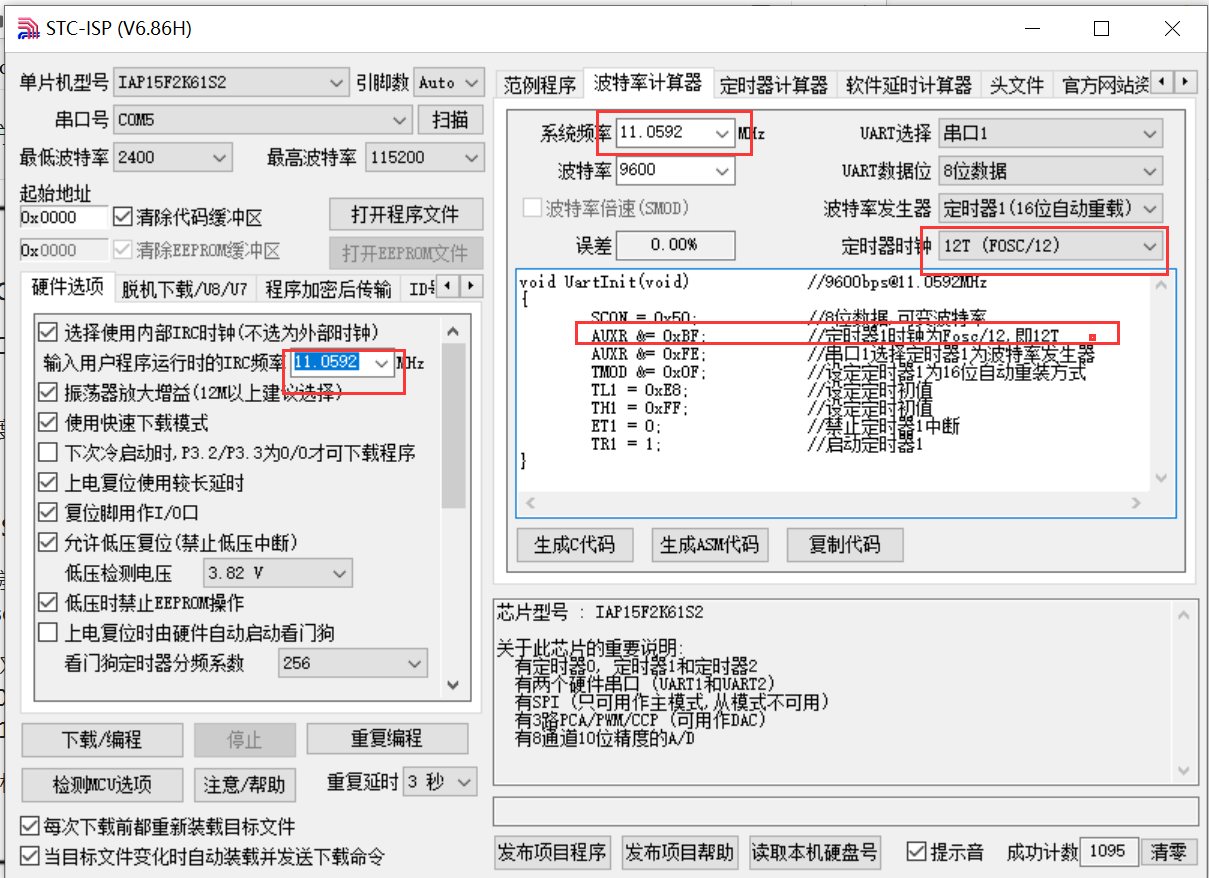Click code box vertical scroll-up arrow
1209x878 pixels.
[1163, 283]
